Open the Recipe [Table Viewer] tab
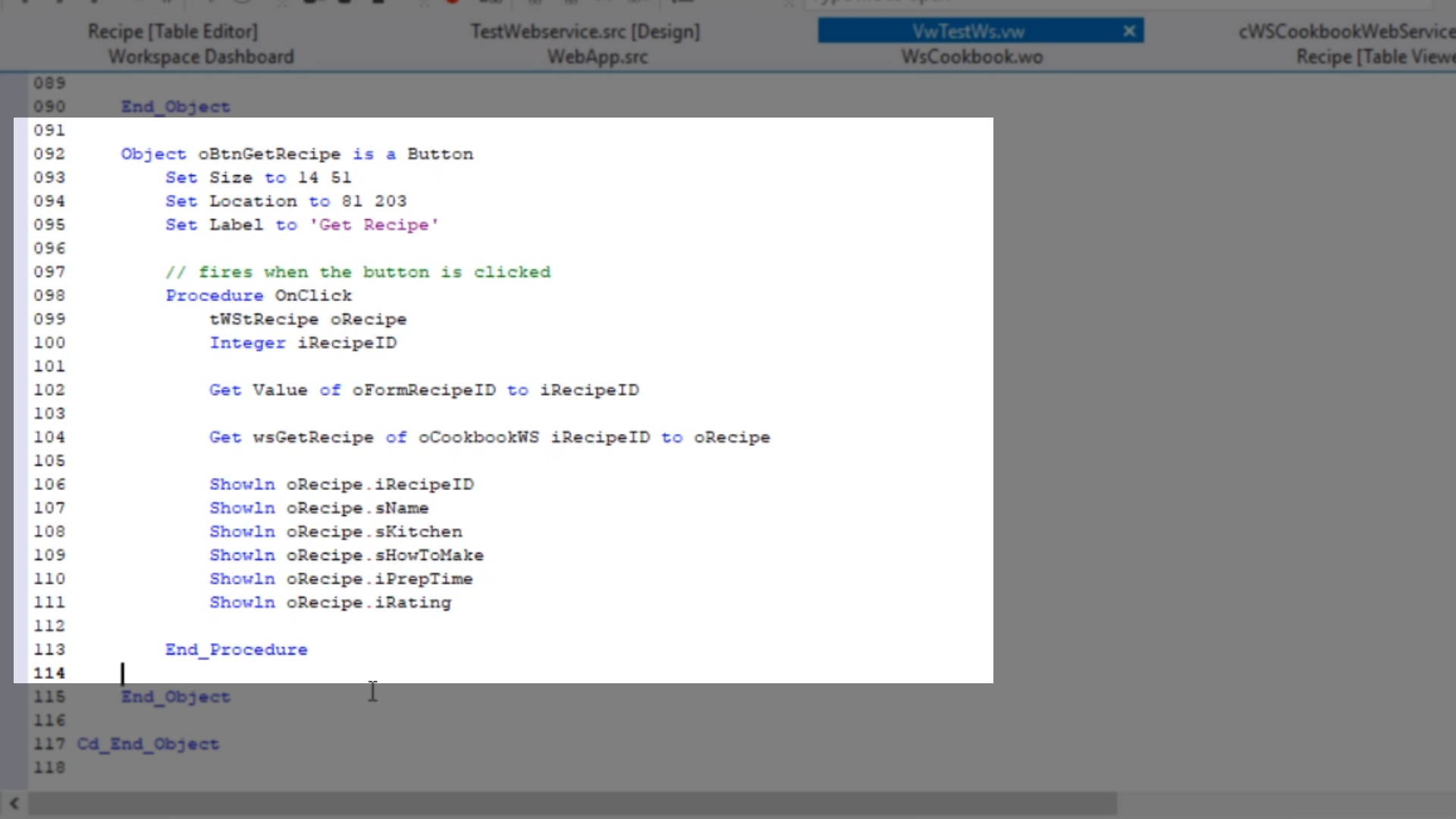The image size is (1456, 819). click(x=1374, y=57)
